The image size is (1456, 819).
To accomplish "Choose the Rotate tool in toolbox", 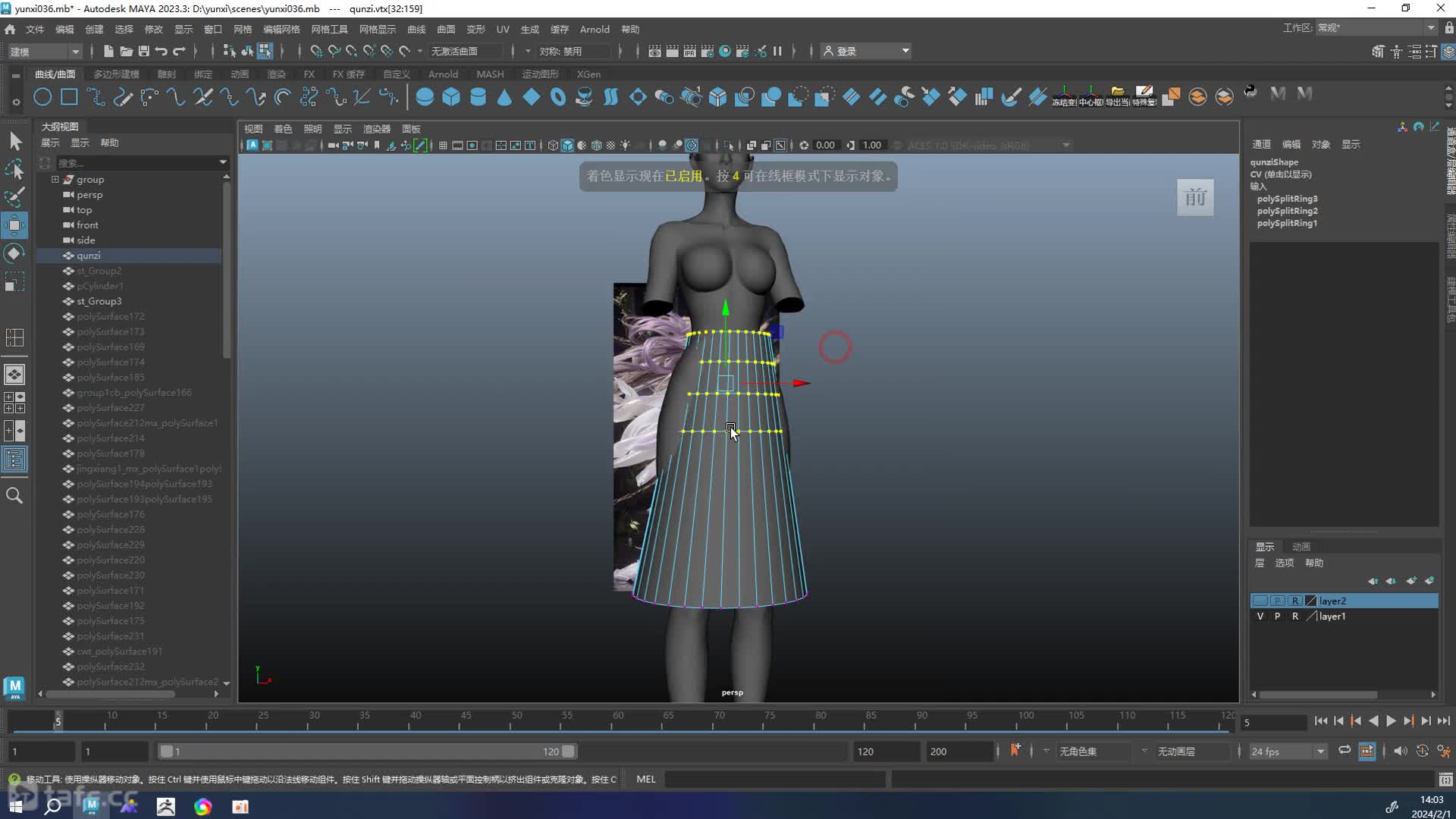I will pos(15,253).
